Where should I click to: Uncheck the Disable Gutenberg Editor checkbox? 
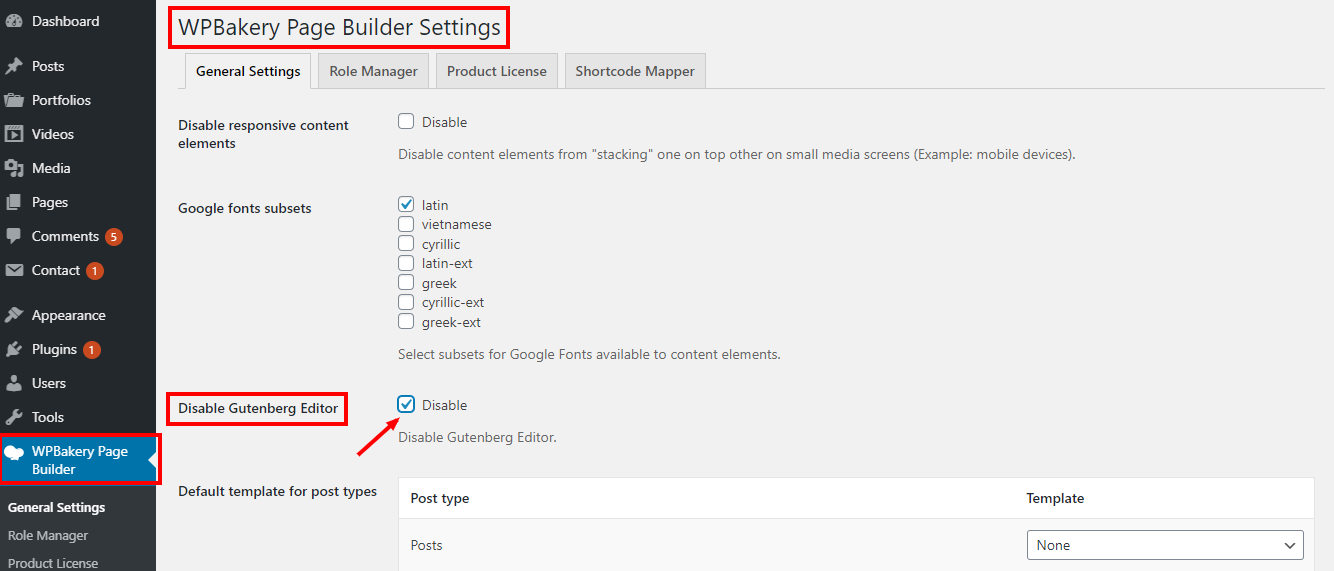coord(406,405)
